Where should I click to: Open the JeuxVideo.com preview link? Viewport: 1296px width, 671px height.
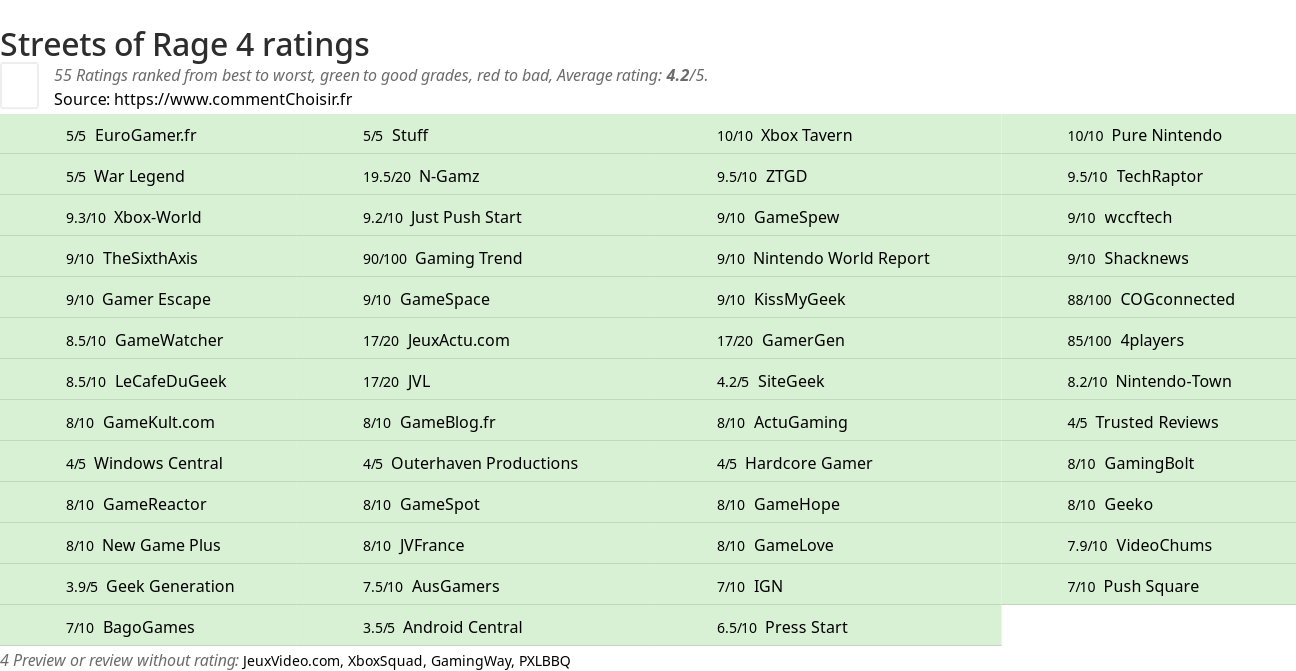(x=291, y=661)
